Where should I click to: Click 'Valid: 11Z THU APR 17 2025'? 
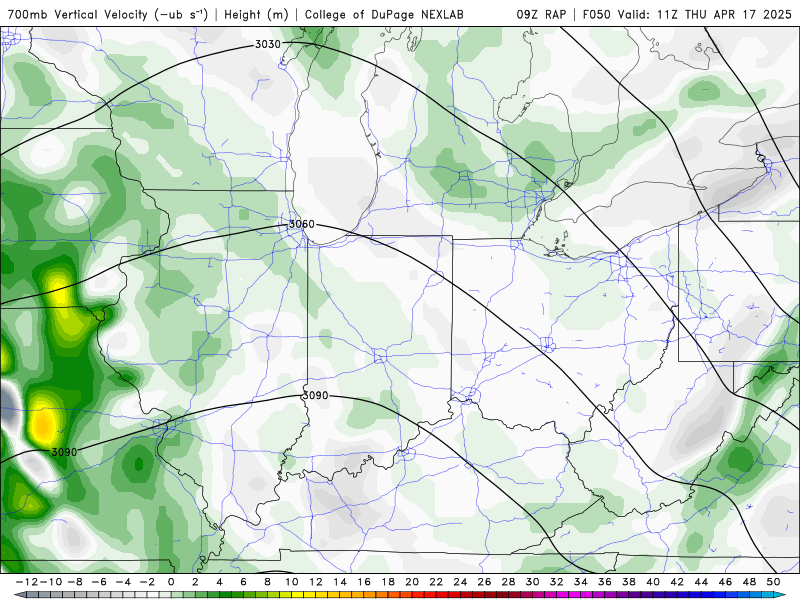click(705, 14)
